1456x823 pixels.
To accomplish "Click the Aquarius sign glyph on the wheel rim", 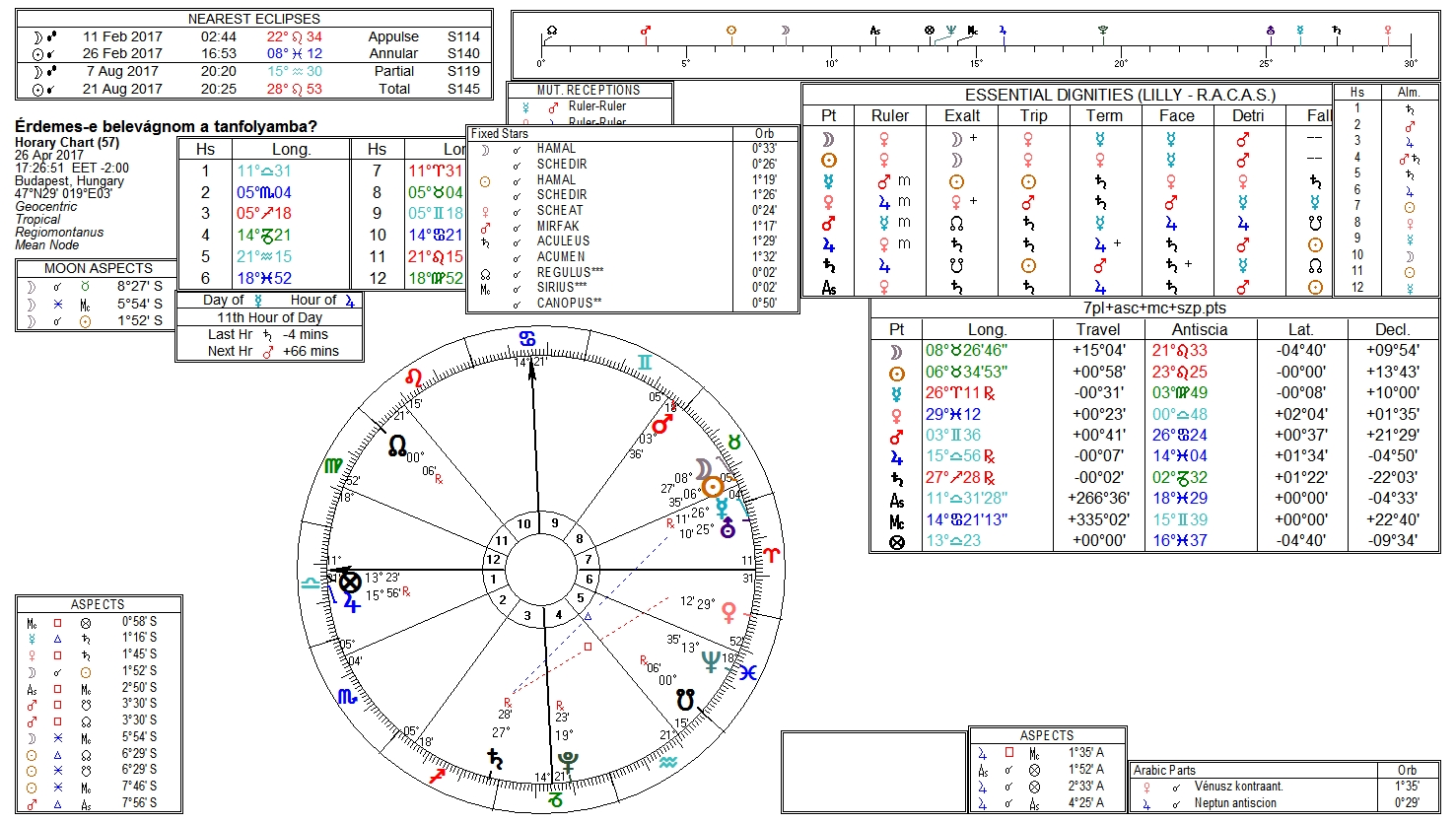I will click(667, 762).
